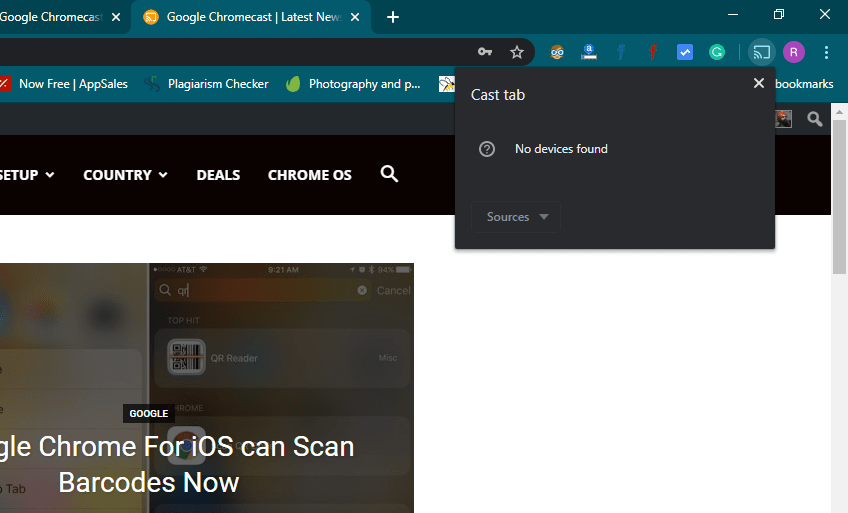Open Chrome's three-dot menu

pyautogui.click(x=826, y=52)
